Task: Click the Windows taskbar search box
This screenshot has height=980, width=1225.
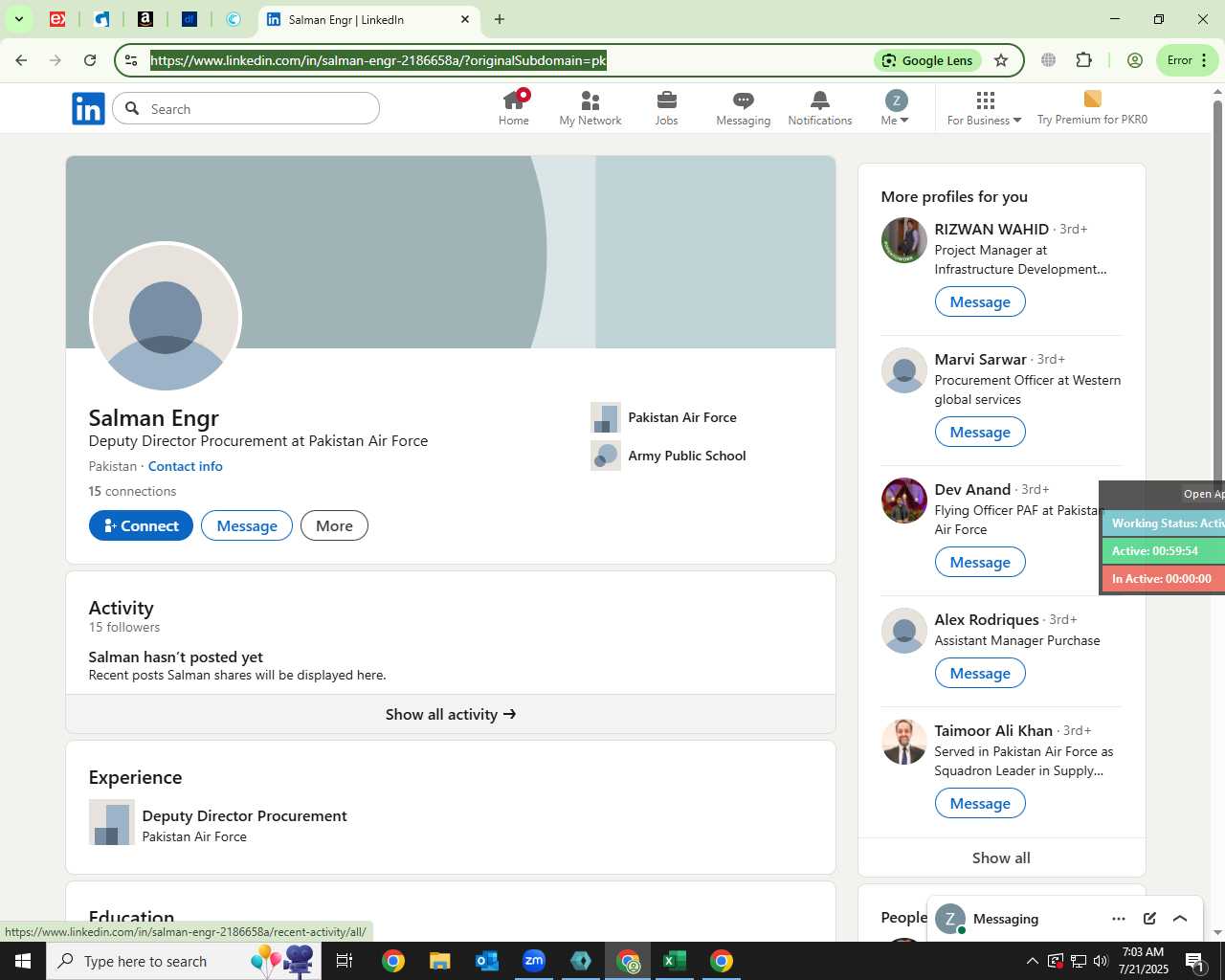Action: pyautogui.click(x=184, y=961)
